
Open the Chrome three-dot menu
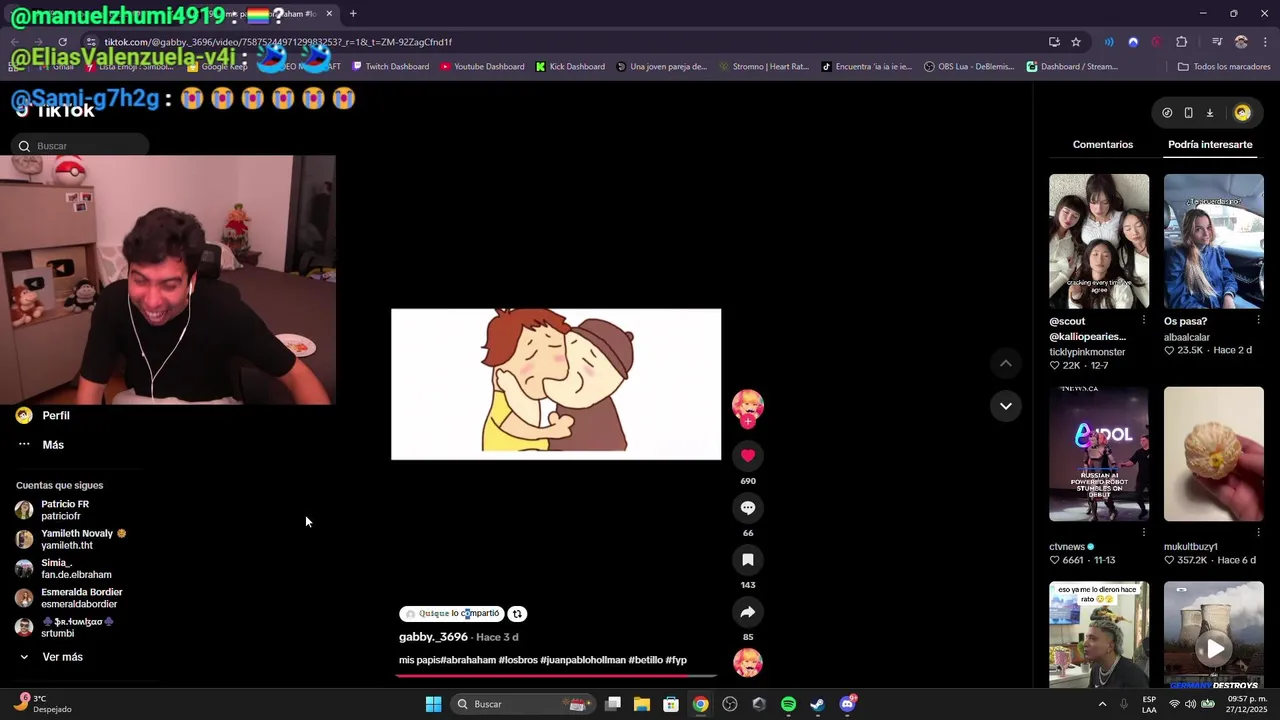click(x=1266, y=42)
